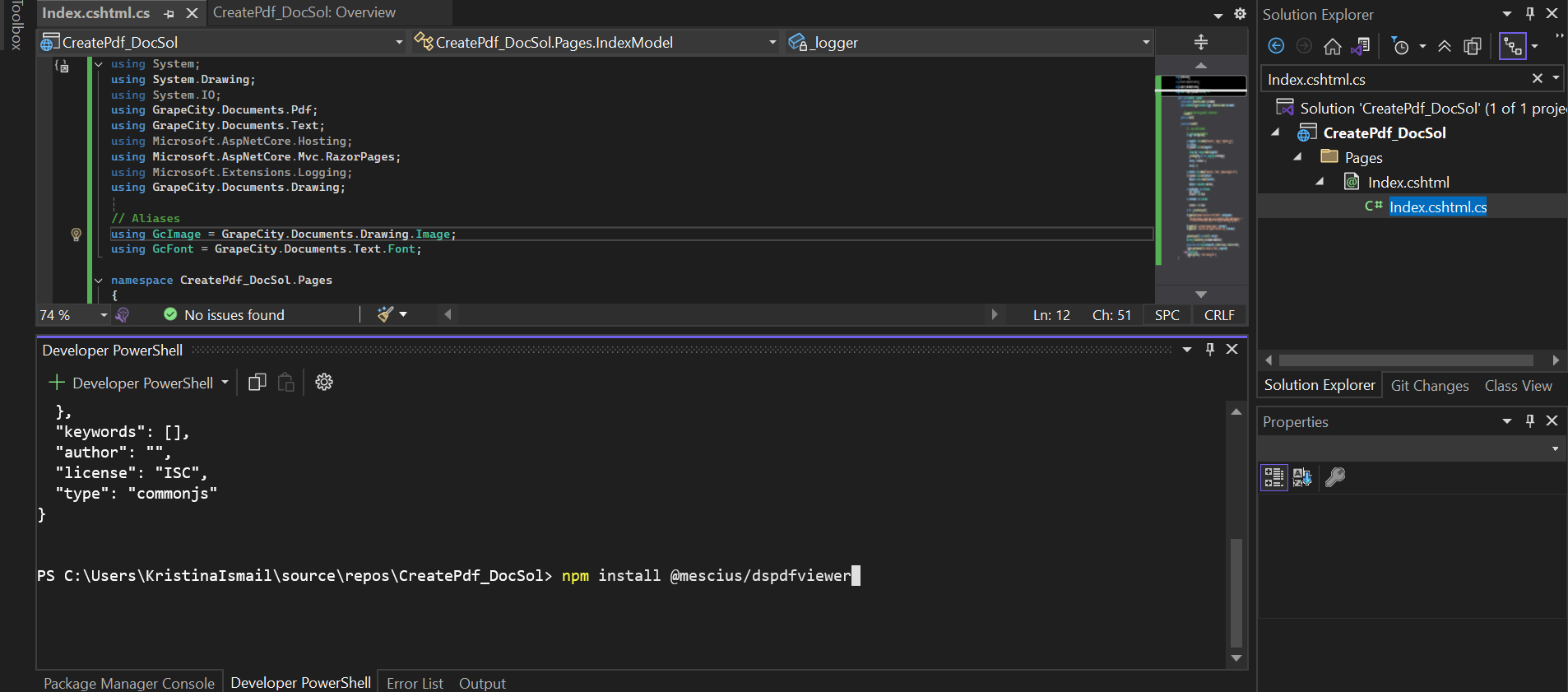
Task: Open Property Pages wrench icon
Action: pyautogui.click(x=1335, y=477)
